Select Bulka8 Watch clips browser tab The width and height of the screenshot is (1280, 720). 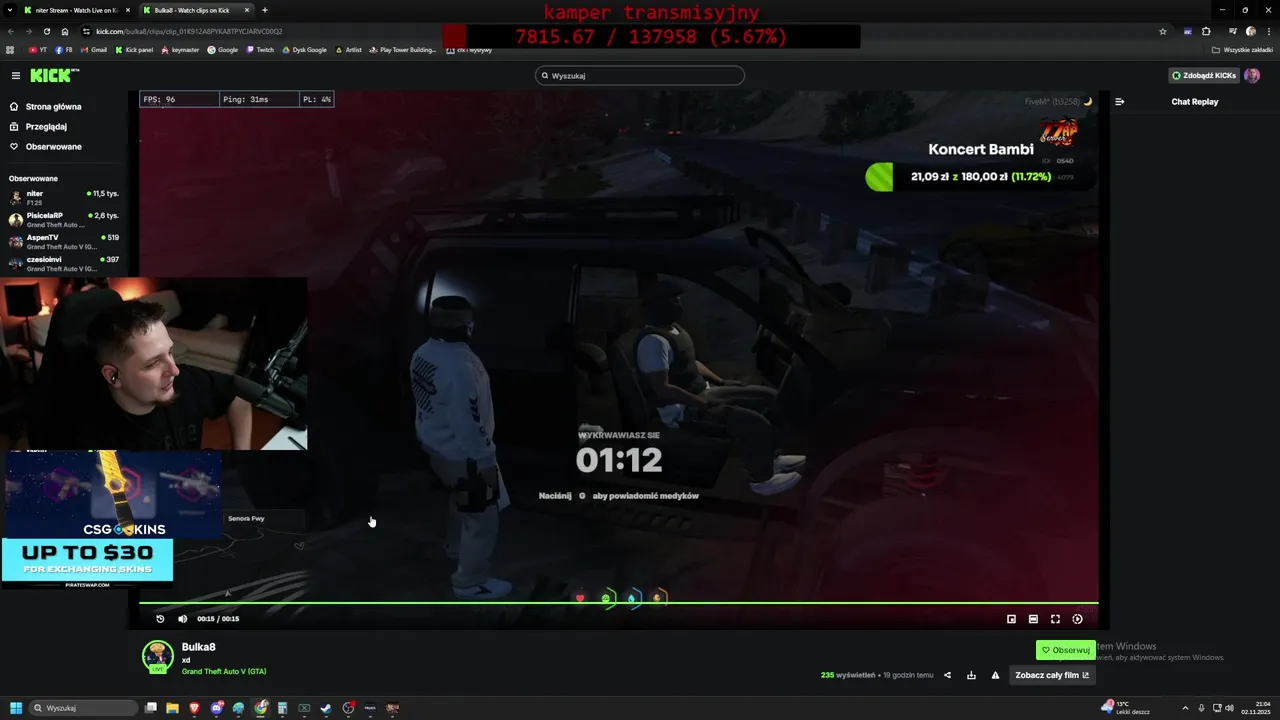coord(195,10)
